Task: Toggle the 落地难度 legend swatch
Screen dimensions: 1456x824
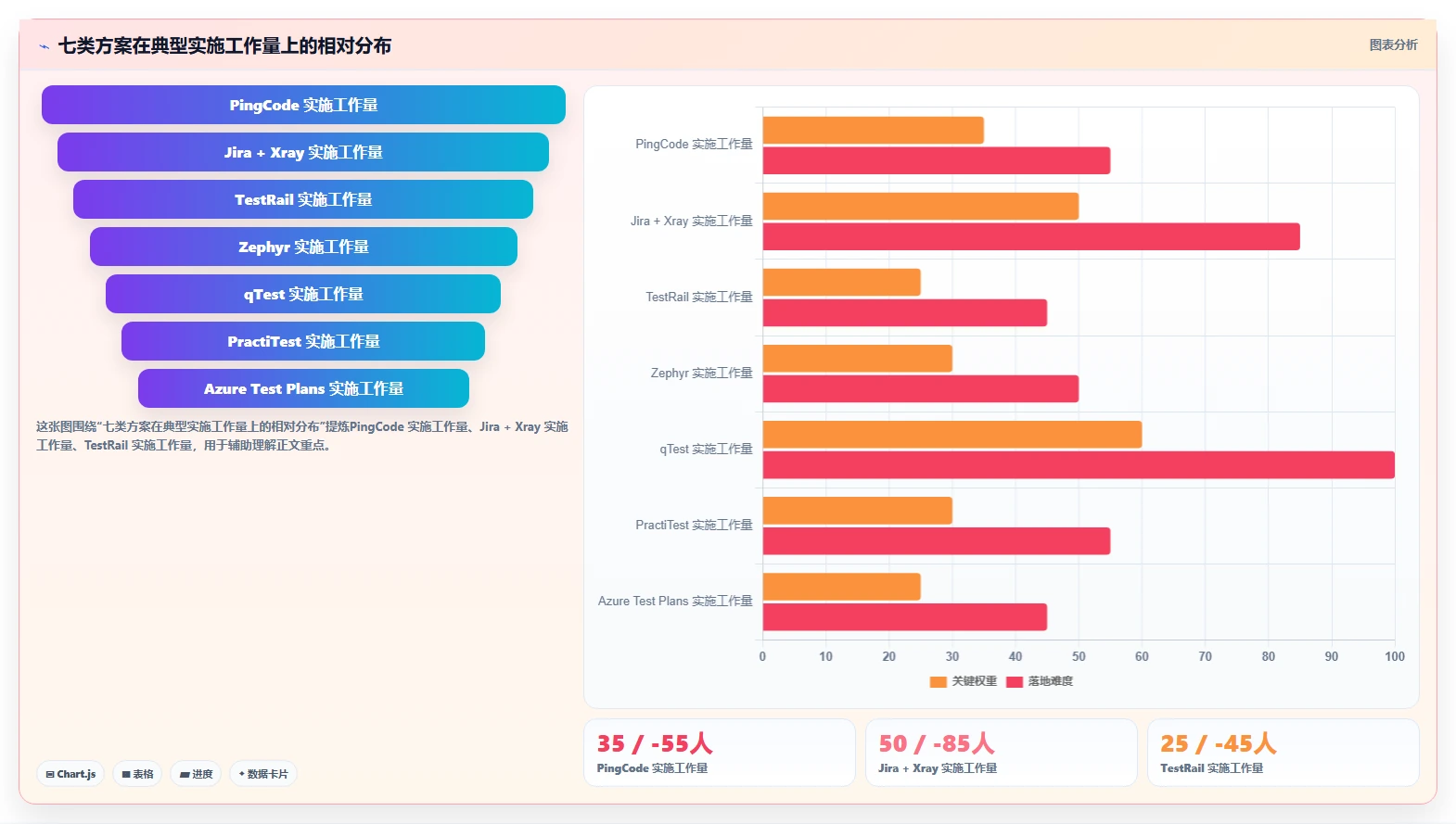Action: coord(1014,681)
